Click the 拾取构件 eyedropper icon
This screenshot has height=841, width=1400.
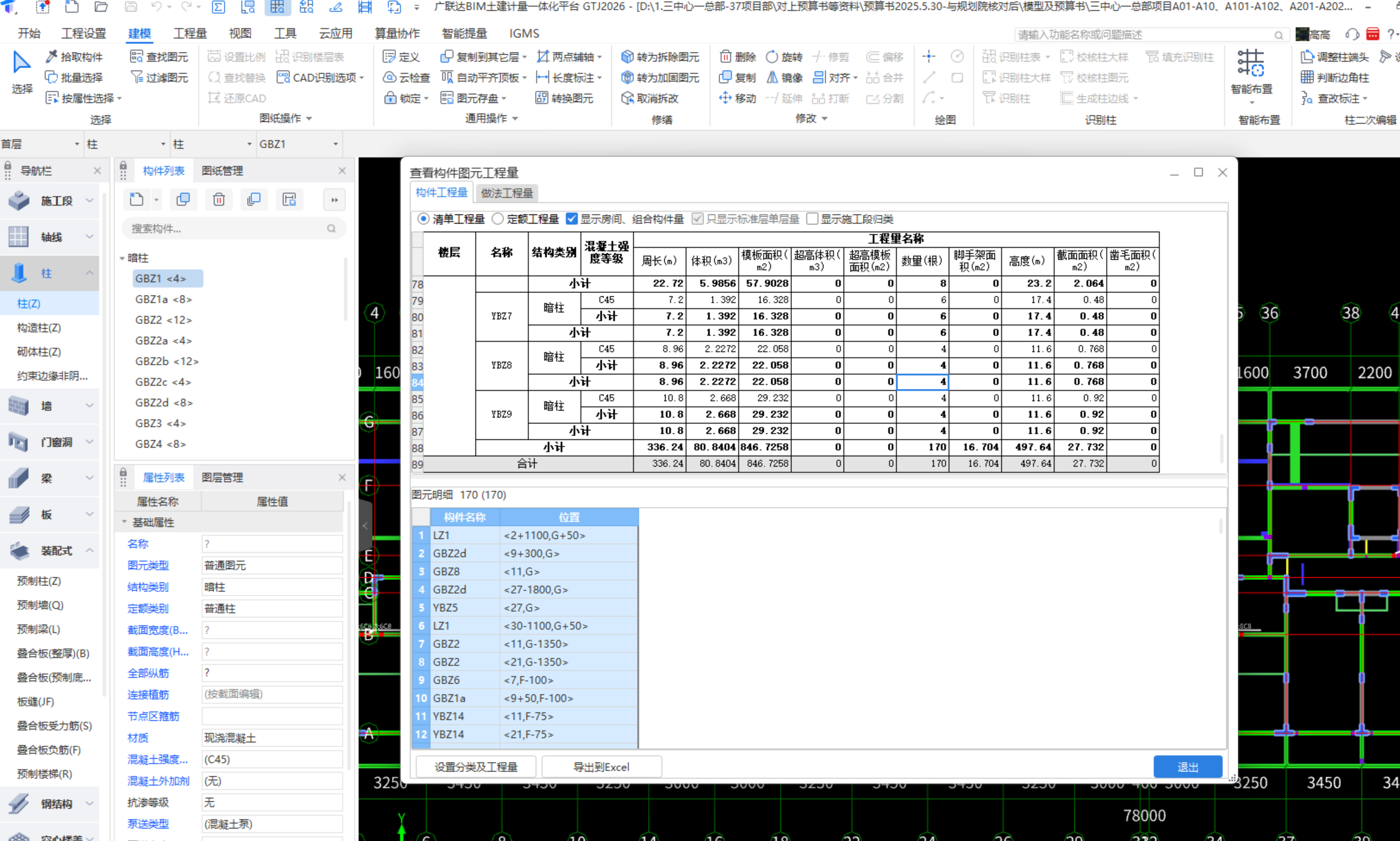(52, 56)
